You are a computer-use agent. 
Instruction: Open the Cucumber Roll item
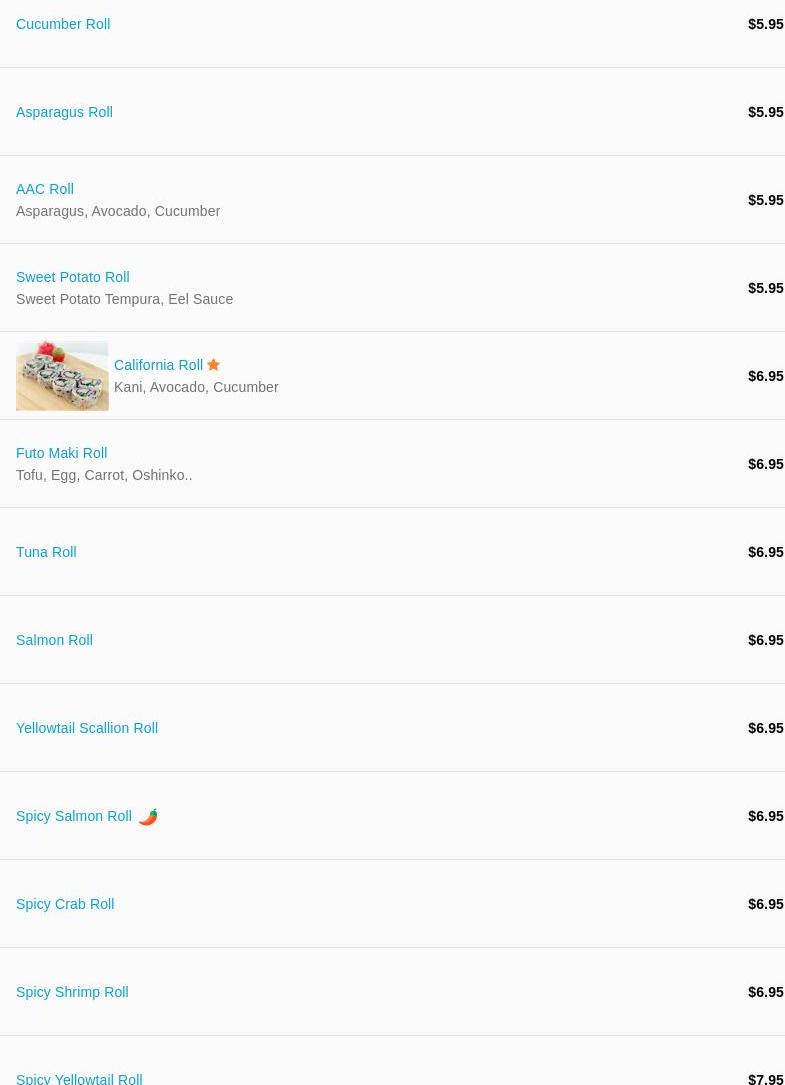(x=63, y=24)
